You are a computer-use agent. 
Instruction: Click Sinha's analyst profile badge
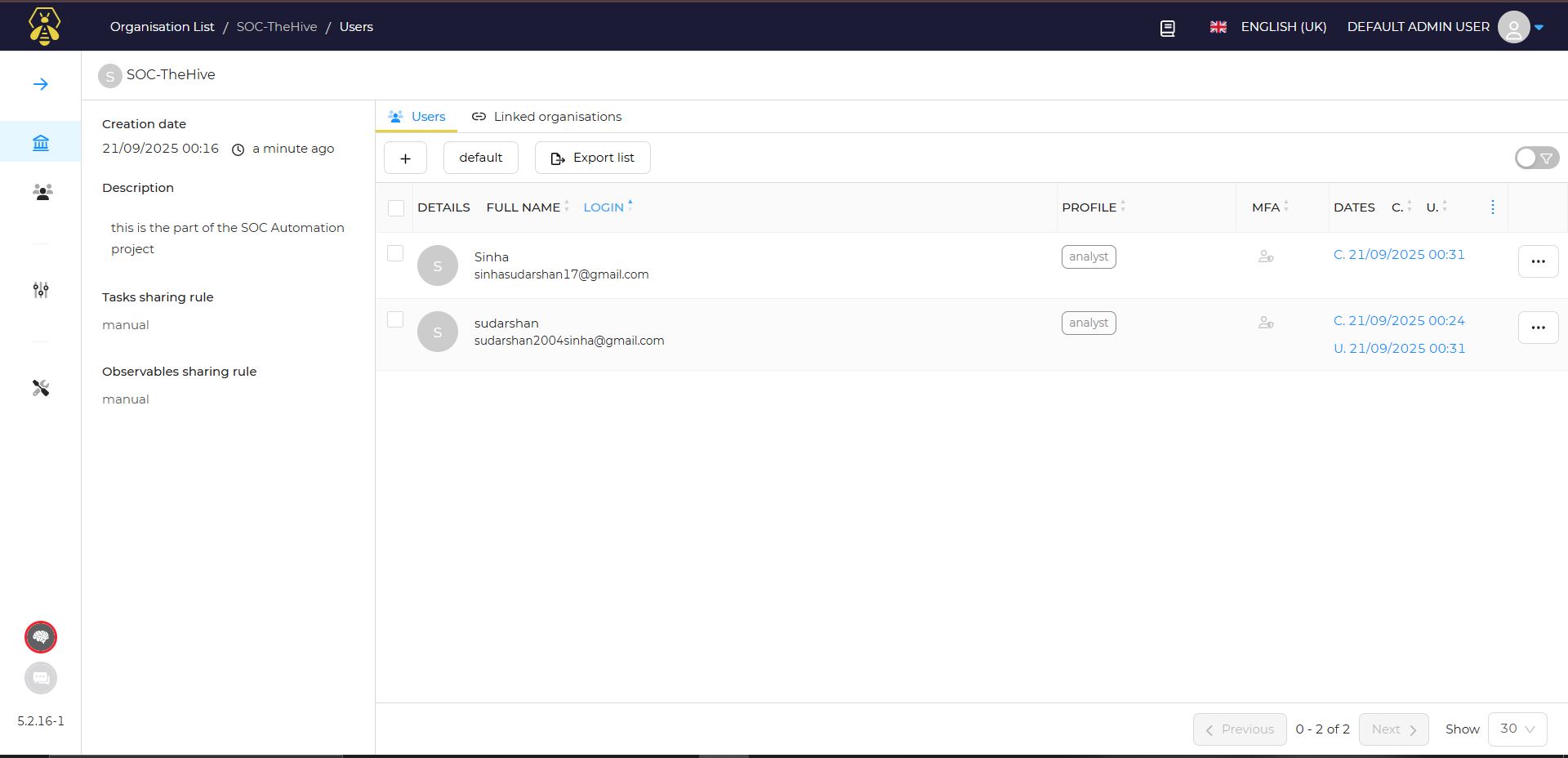coord(1089,256)
